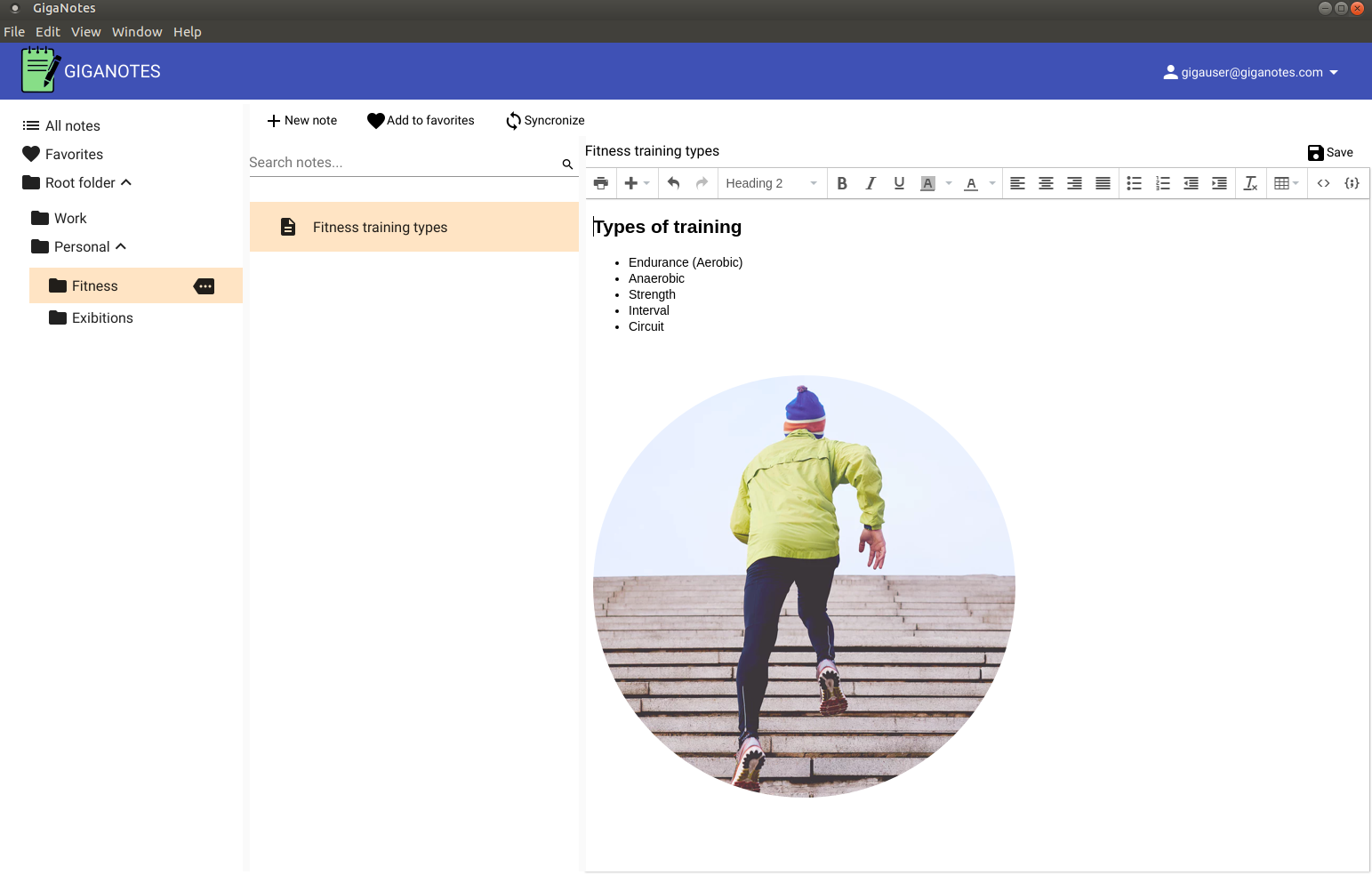The image size is (1372, 875).
Task: Click the Endurance (Aerobic) list item
Action: pyautogui.click(x=686, y=262)
